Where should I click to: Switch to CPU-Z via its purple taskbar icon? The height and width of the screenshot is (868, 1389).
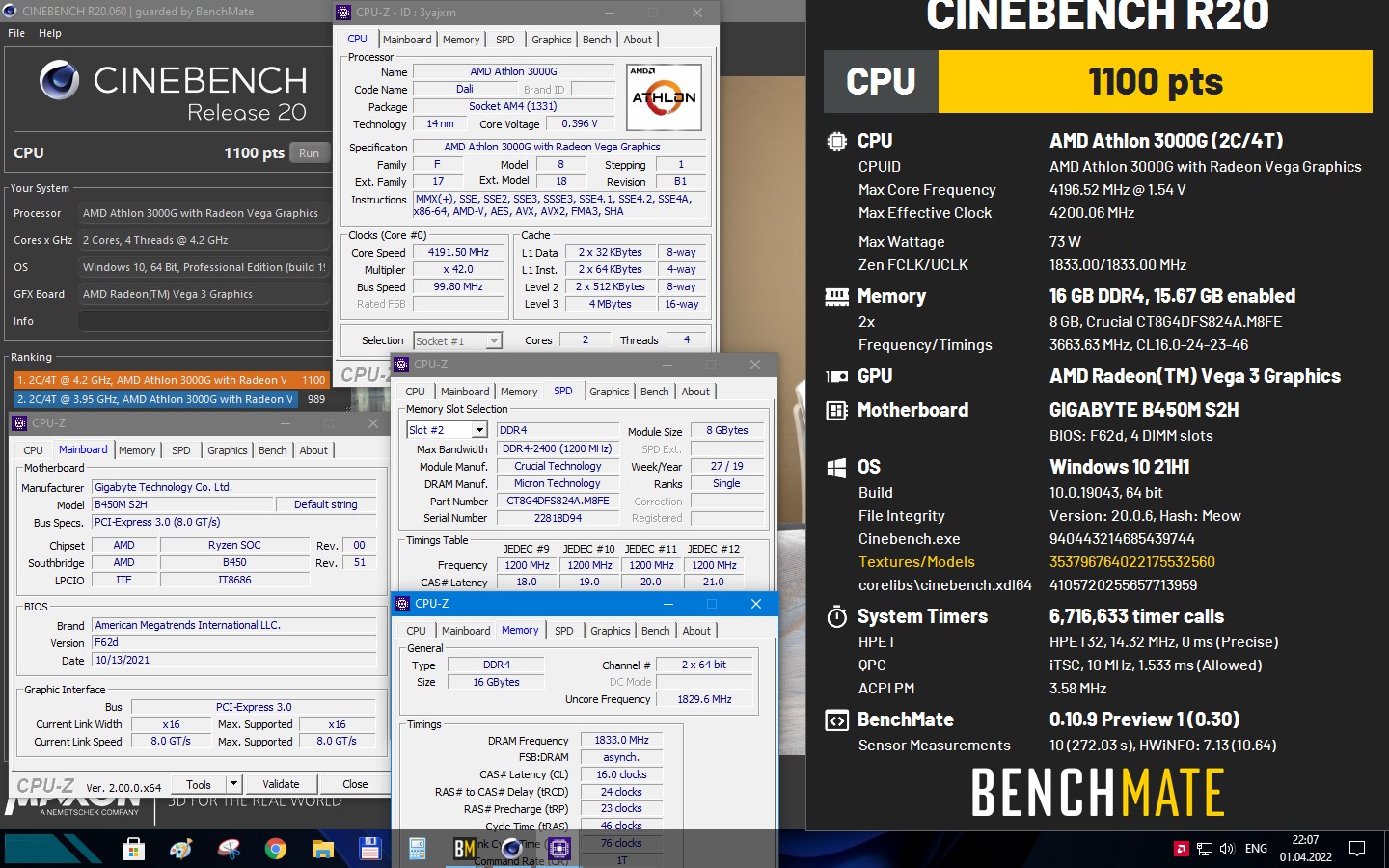(559, 849)
